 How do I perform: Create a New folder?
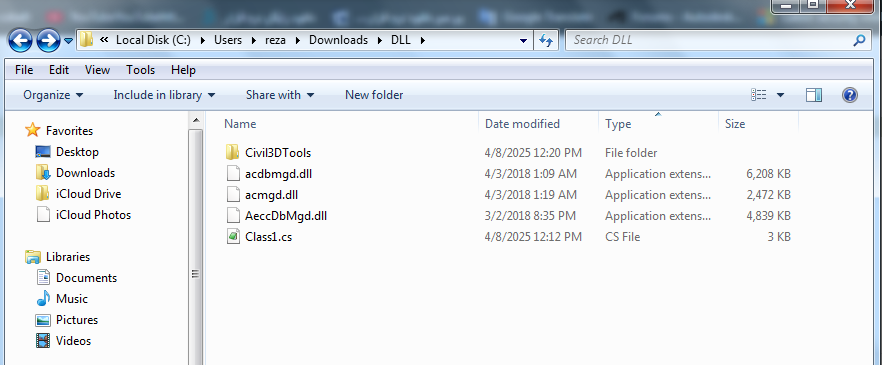(x=374, y=95)
